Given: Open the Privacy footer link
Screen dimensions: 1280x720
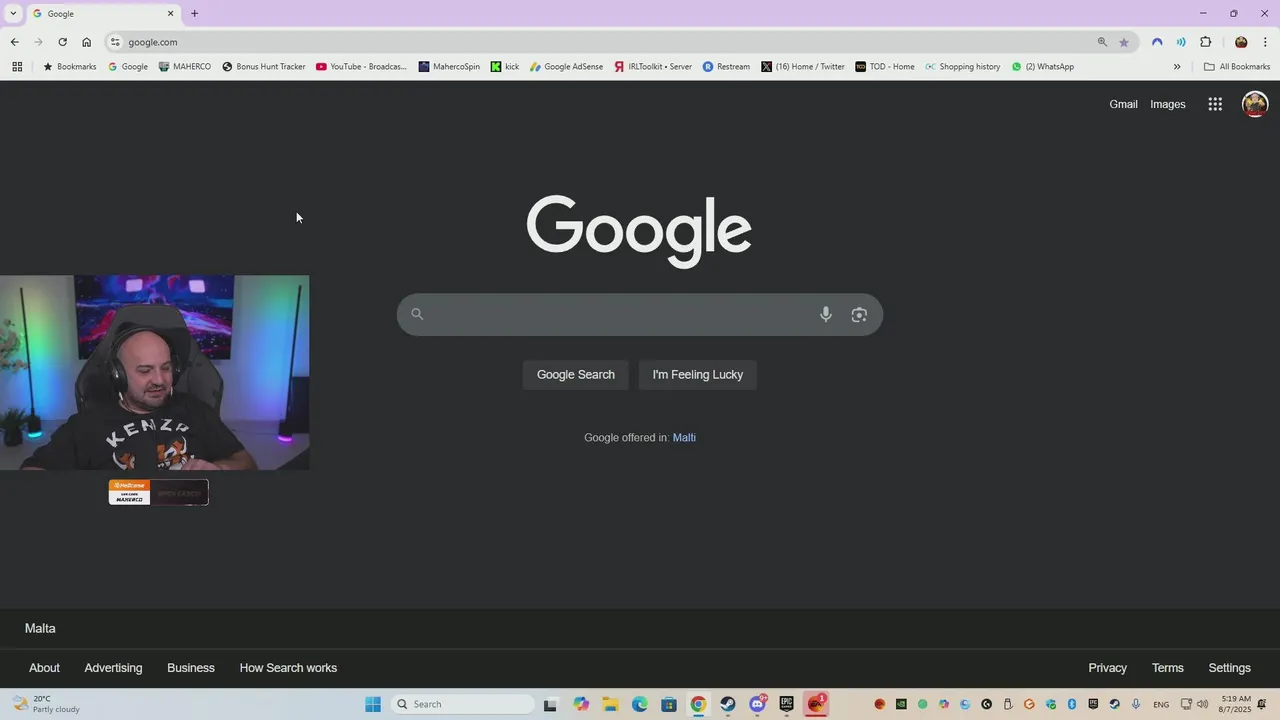Looking at the screenshot, I should coord(1107,668).
